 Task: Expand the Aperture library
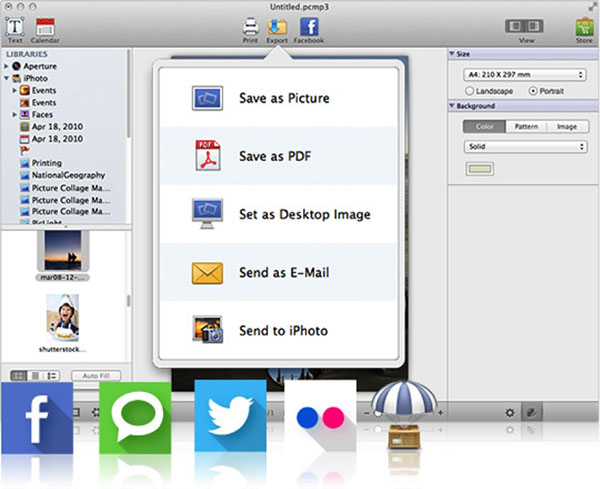pos(7,64)
